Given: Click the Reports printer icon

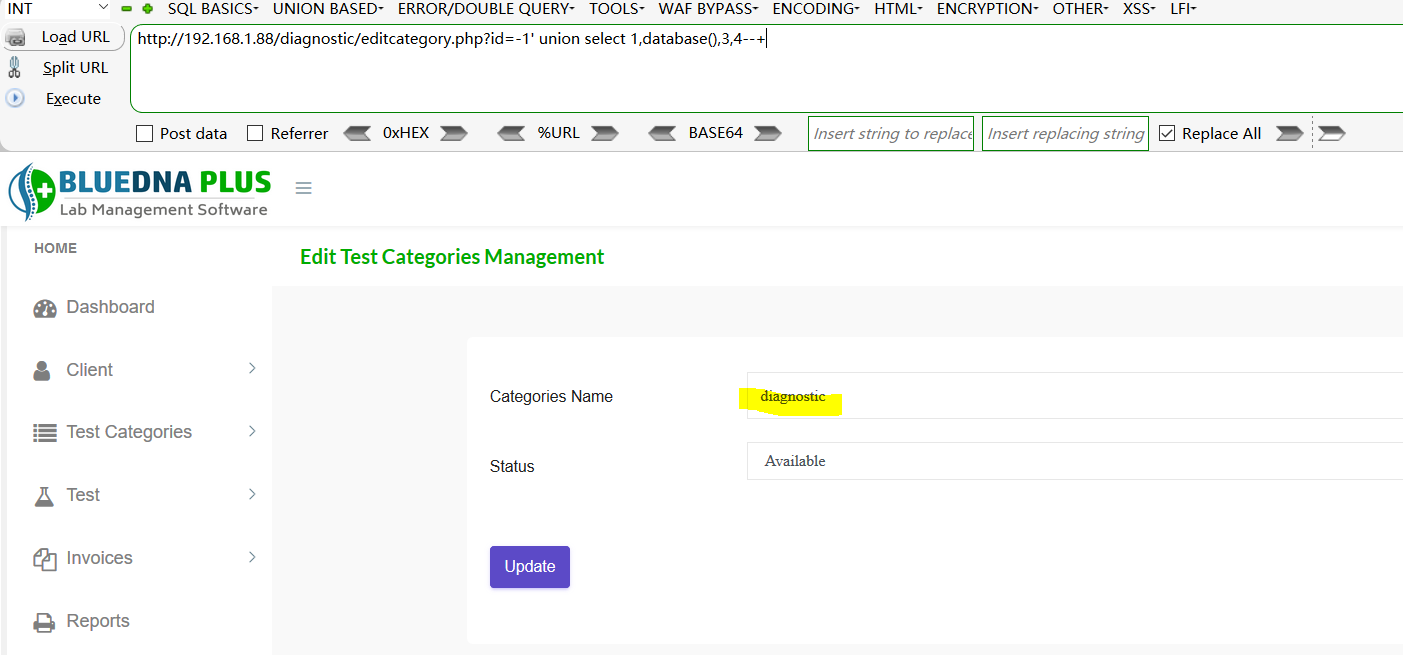Looking at the screenshot, I should [x=45, y=622].
